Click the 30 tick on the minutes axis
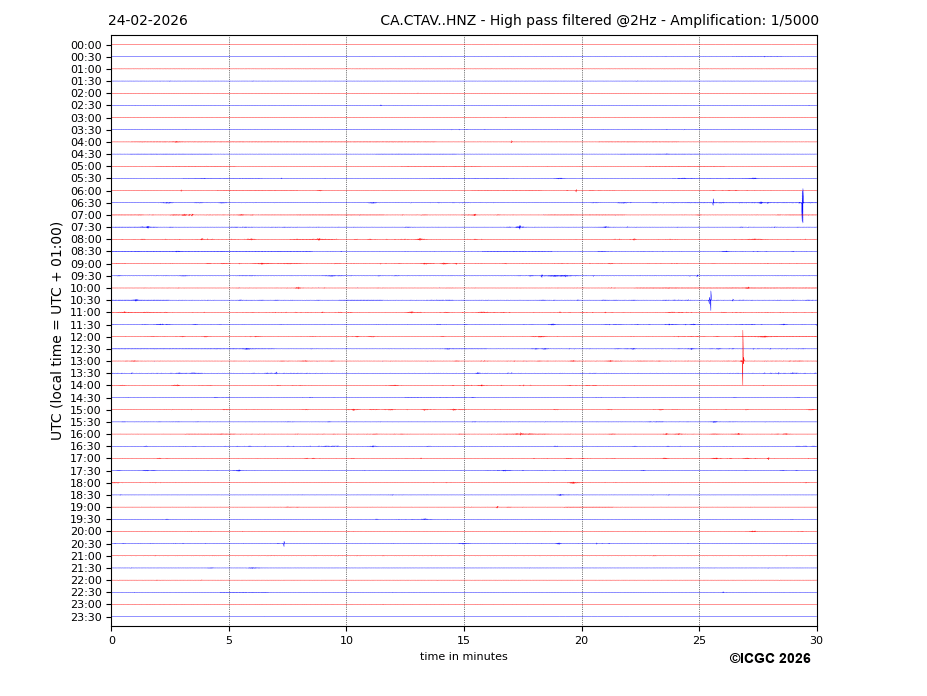 [816, 640]
